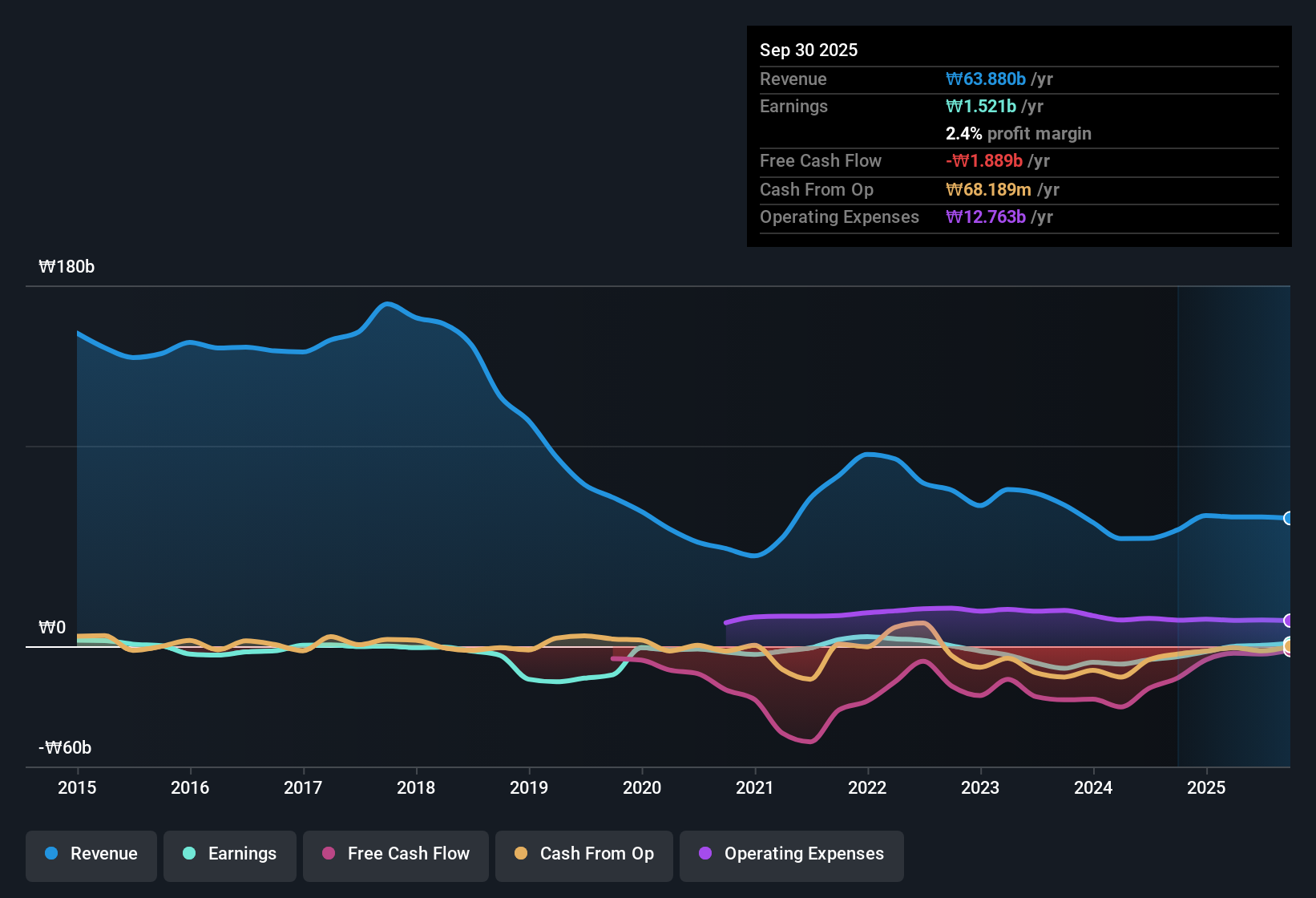The image size is (1316, 898).
Task: Toggle the Earnings series off
Action: [229, 854]
